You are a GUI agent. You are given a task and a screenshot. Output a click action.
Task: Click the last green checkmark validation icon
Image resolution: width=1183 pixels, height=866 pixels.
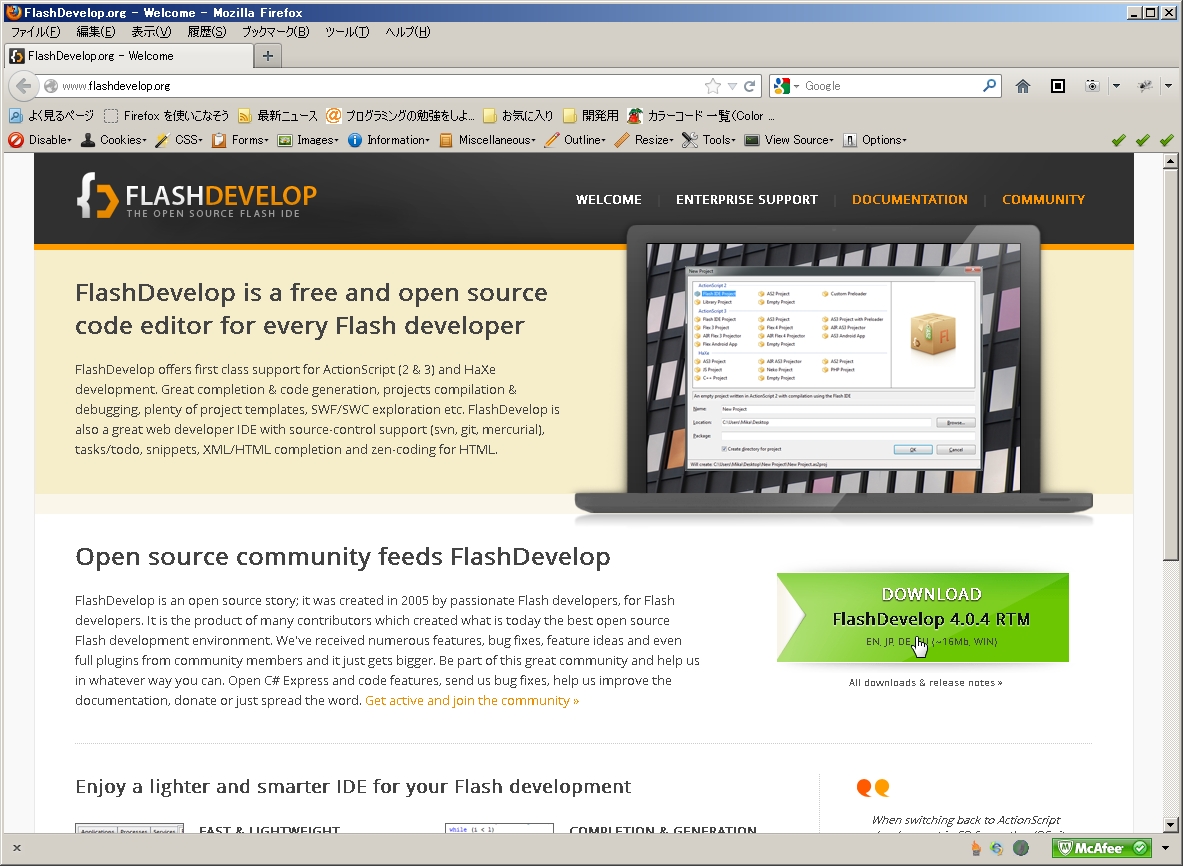point(1167,140)
